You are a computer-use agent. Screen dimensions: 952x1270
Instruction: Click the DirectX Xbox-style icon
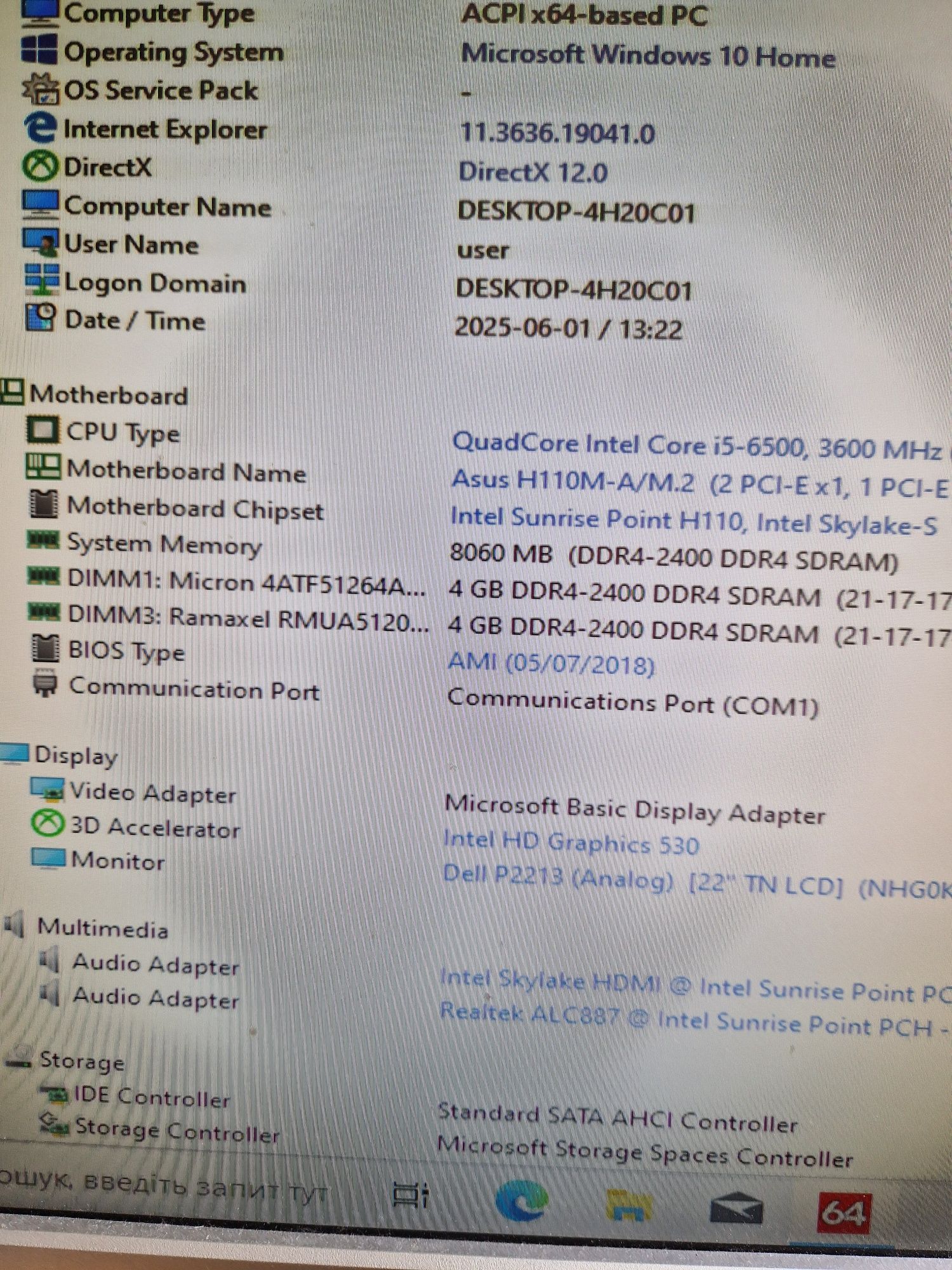[x=40, y=166]
